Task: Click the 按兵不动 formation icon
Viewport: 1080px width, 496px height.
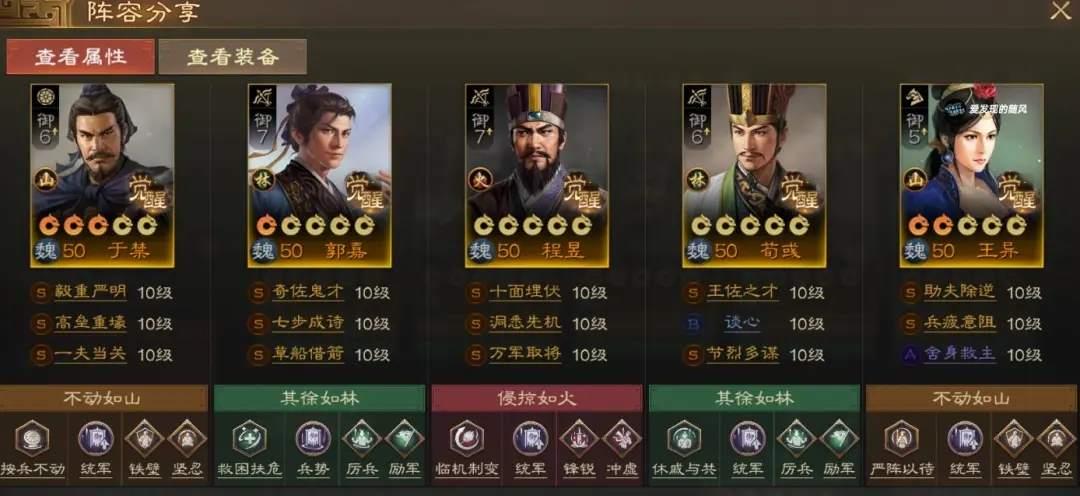Action: tap(32, 439)
